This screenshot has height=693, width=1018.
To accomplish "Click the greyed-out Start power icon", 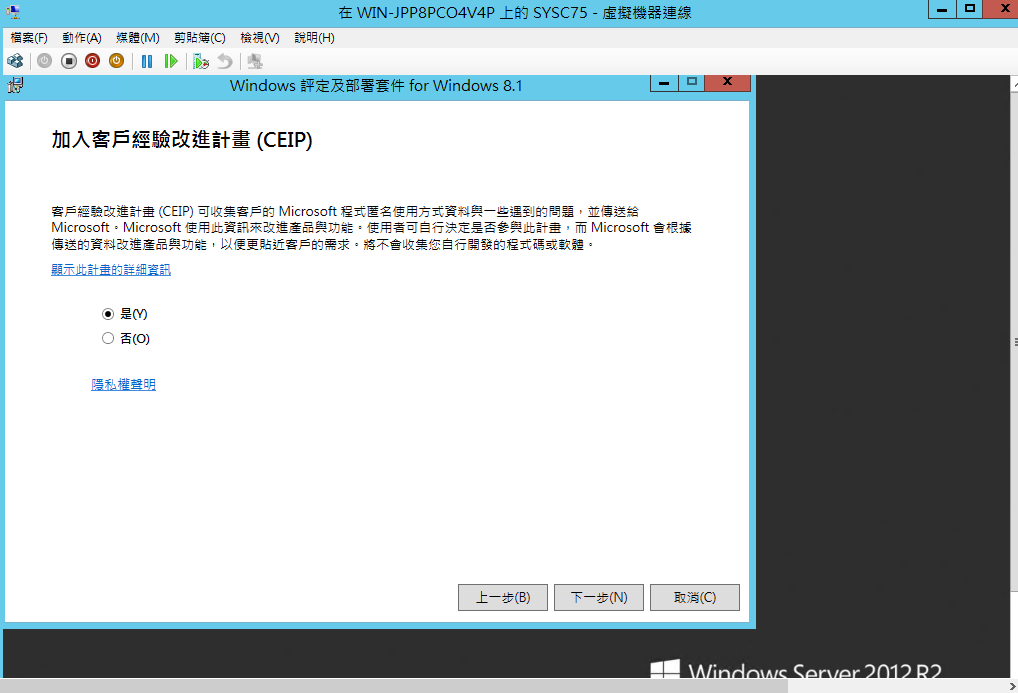I will tap(44, 61).
